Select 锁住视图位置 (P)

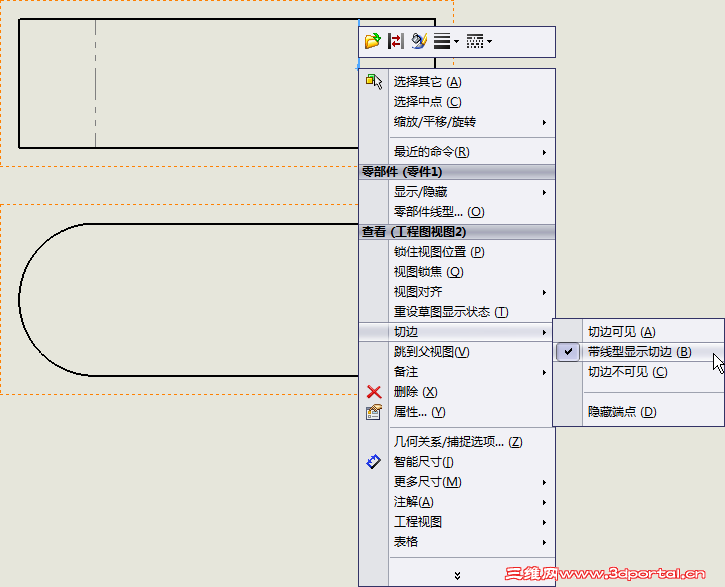tap(457, 252)
